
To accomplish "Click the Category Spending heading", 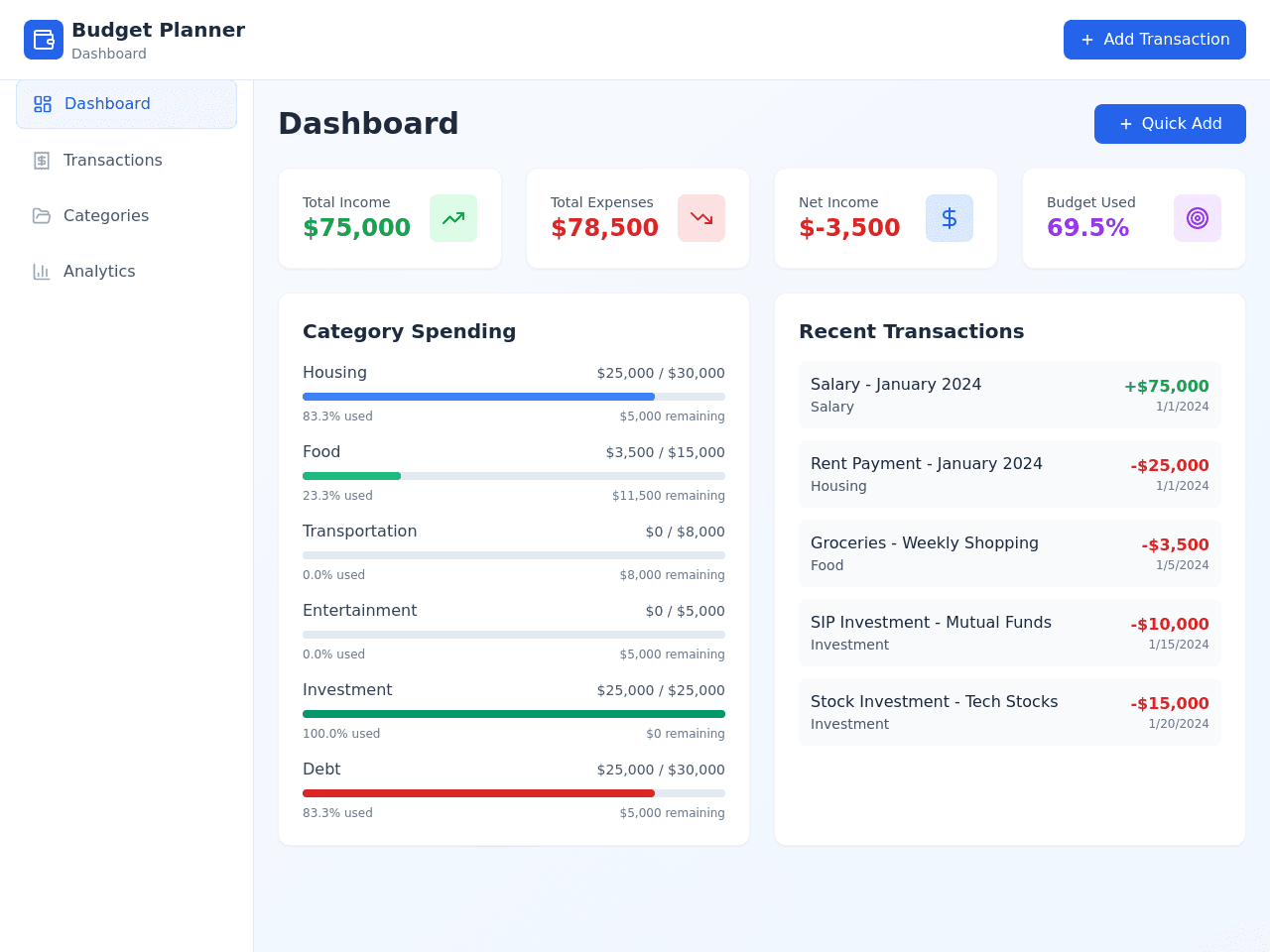I will (x=409, y=331).
